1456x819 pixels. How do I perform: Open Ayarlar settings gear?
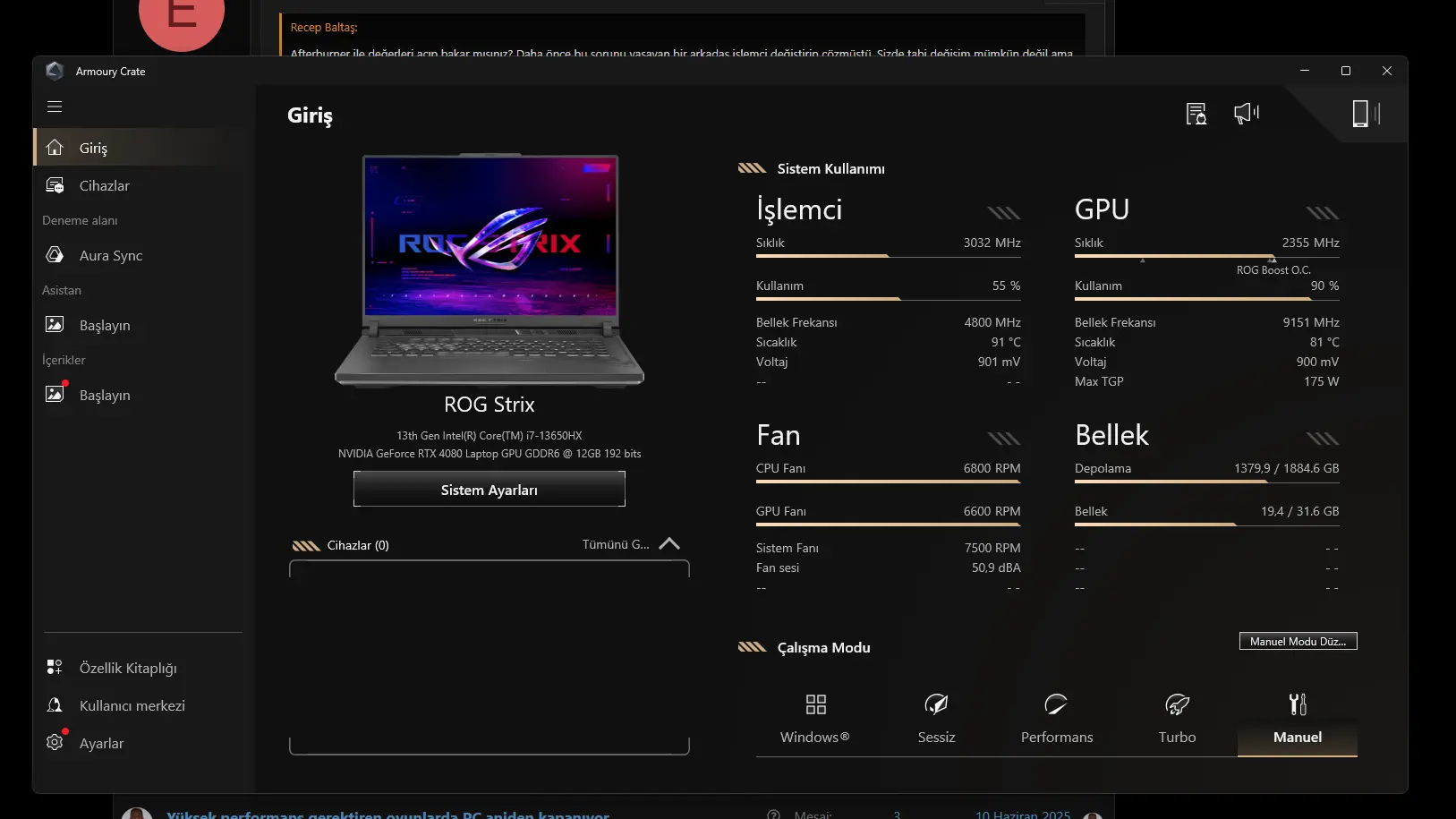(55, 742)
